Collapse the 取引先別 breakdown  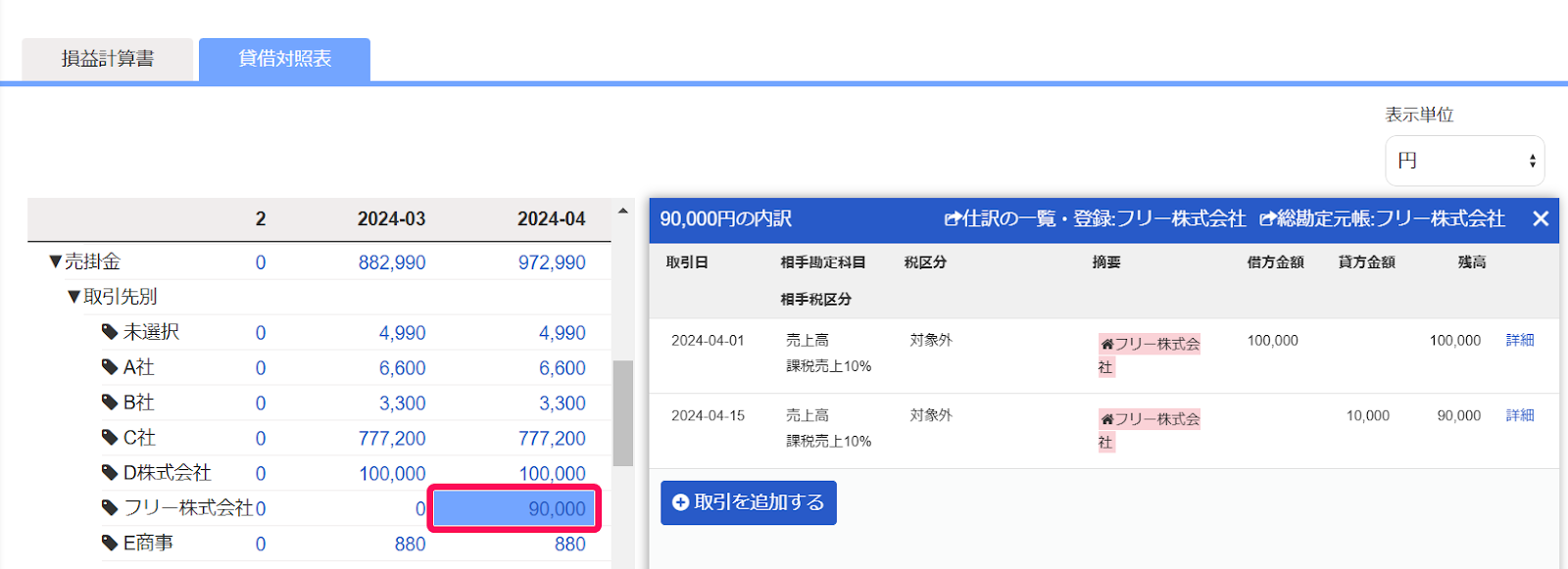coord(73,297)
